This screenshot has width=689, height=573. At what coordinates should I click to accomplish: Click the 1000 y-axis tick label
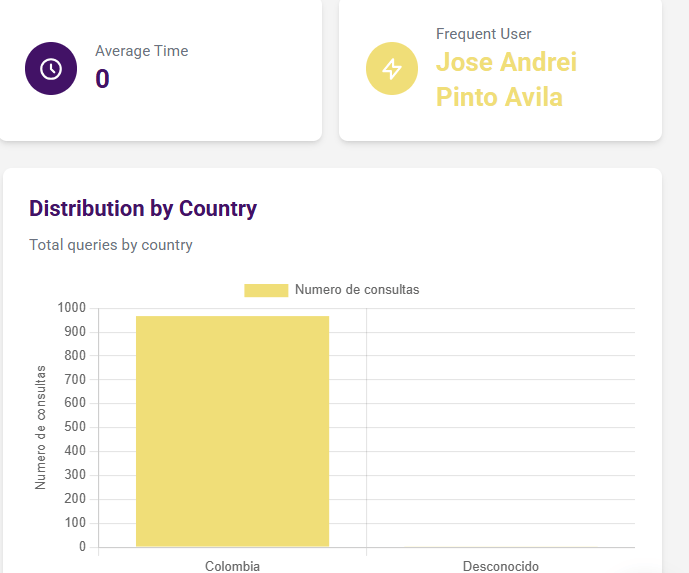[x=72, y=308]
